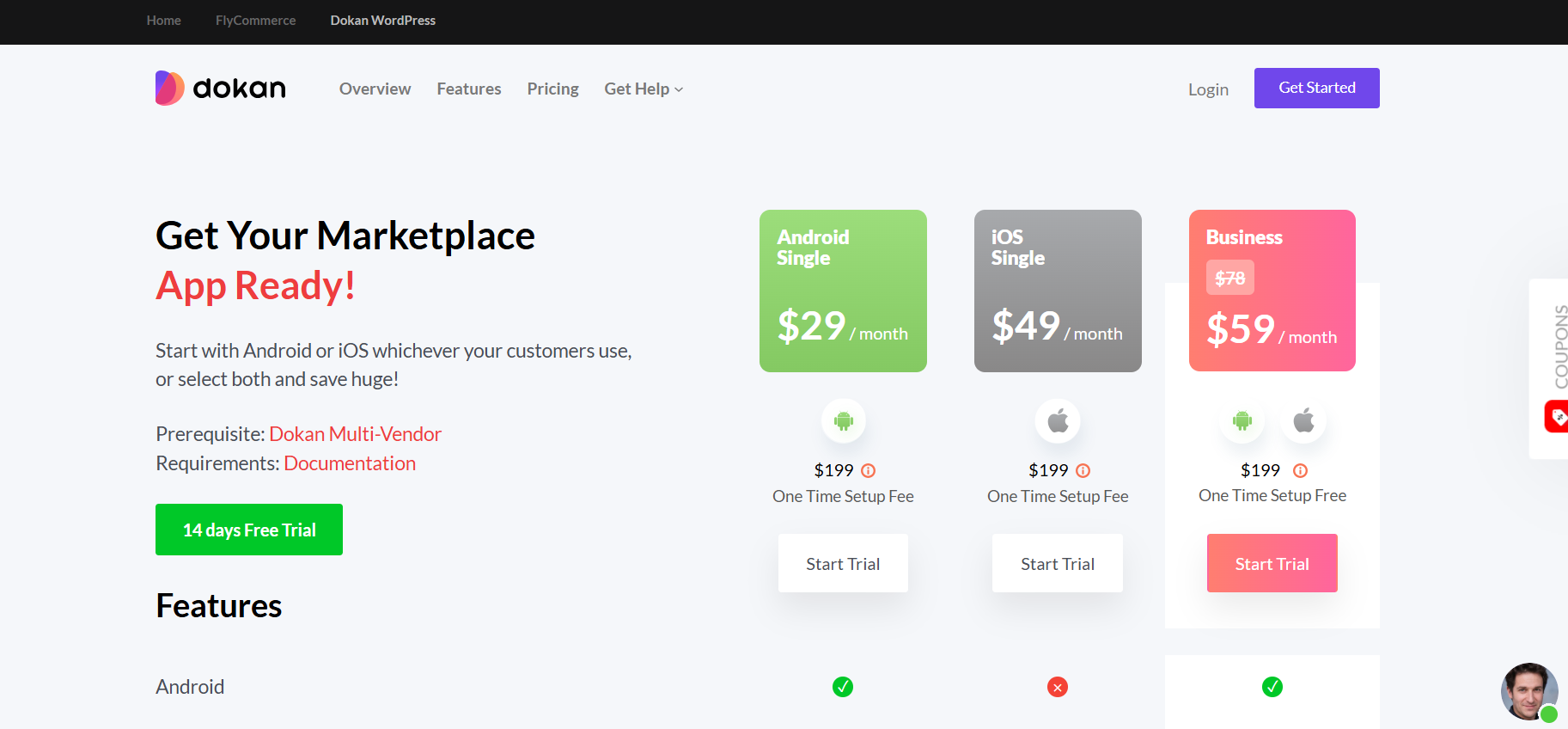
Task: Click info icon beside Business setup fee
Action: tap(1300, 470)
